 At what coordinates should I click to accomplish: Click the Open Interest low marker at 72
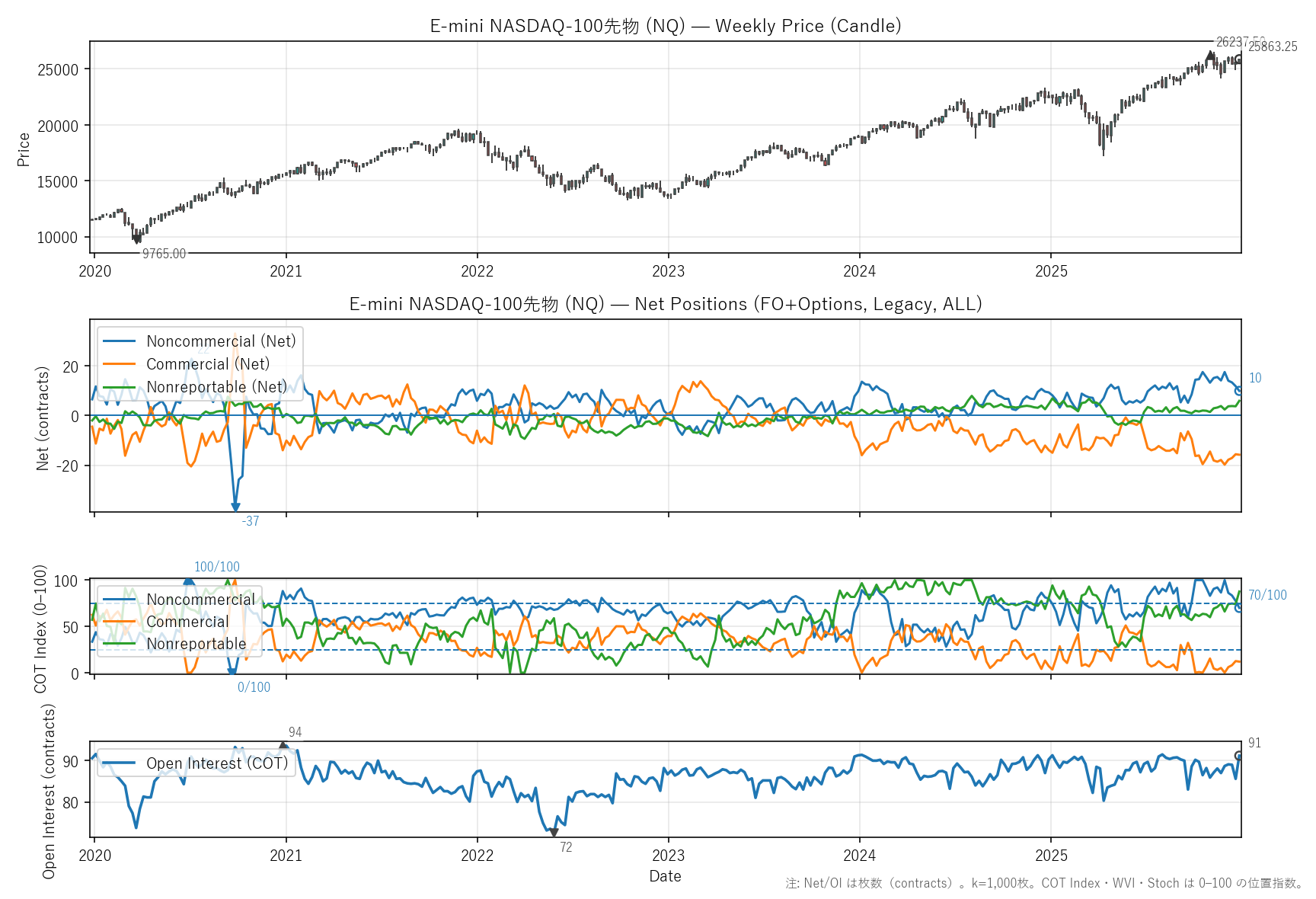click(x=554, y=833)
